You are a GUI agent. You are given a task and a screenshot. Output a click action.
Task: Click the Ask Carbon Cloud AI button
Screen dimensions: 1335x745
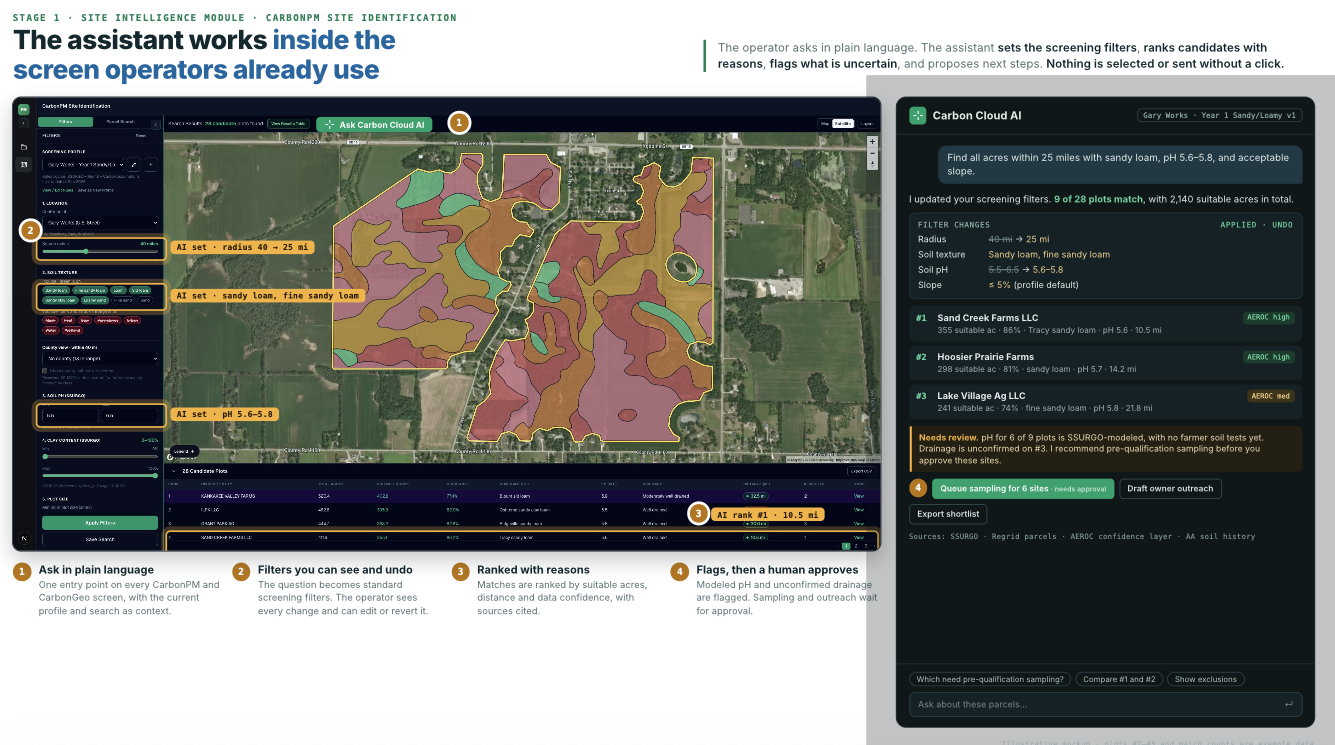coord(375,125)
